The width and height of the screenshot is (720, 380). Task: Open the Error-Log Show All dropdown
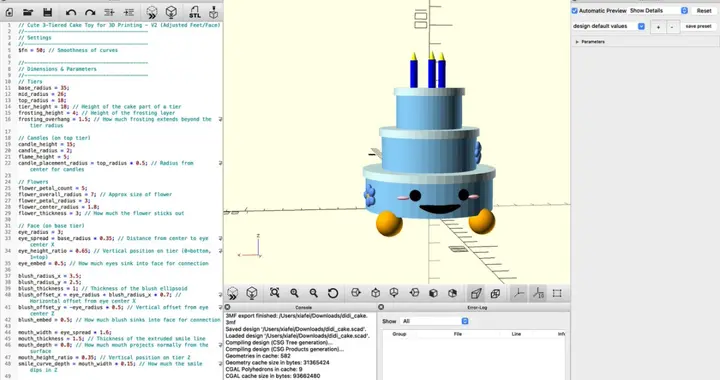tap(434, 321)
